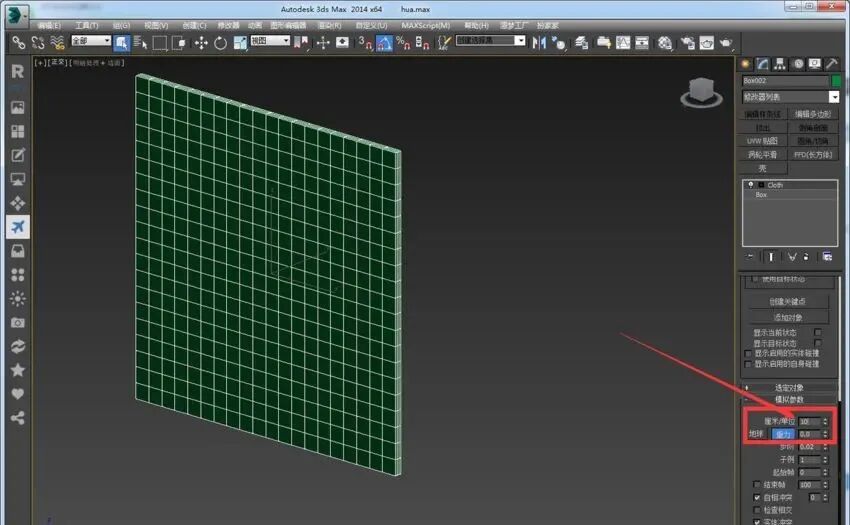Viewport: 850px width, 525px height.
Task: Open Select by Name list icon
Action: [140, 43]
